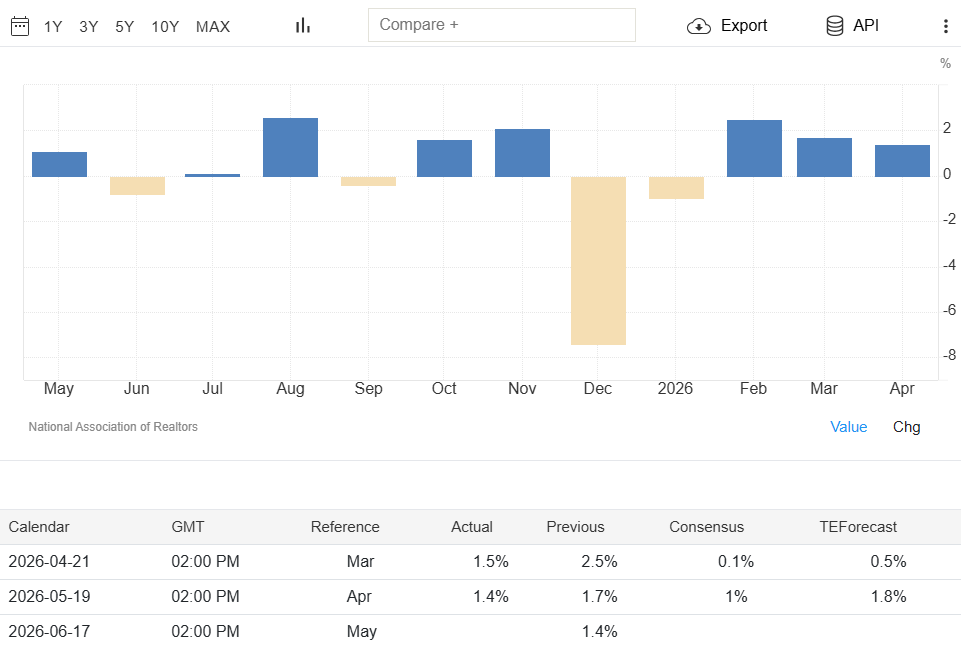Open the chart type bar icon
Viewport: 961px width, 645px height.
[x=303, y=26]
